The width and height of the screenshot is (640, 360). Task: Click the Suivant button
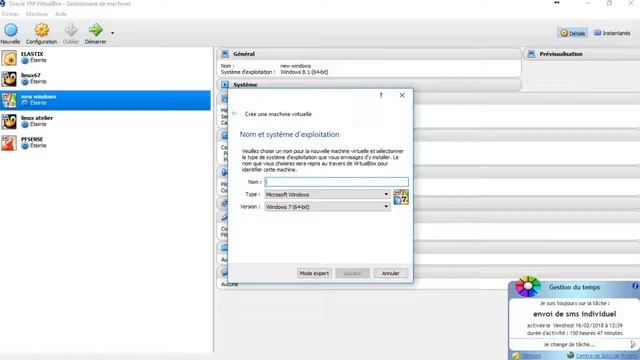click(353, 273)
